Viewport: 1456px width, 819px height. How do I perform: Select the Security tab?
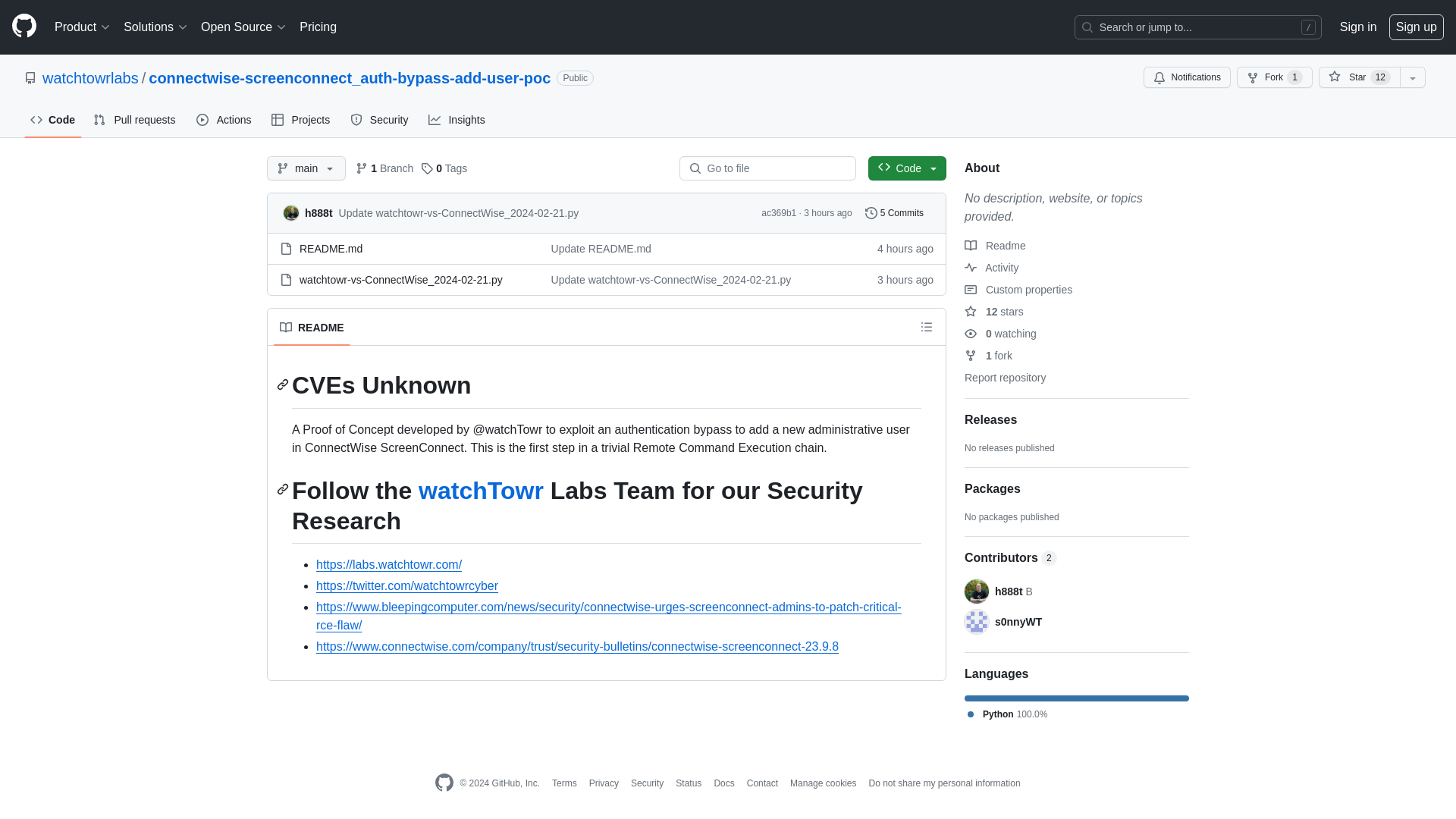click(x=379, y=120)
